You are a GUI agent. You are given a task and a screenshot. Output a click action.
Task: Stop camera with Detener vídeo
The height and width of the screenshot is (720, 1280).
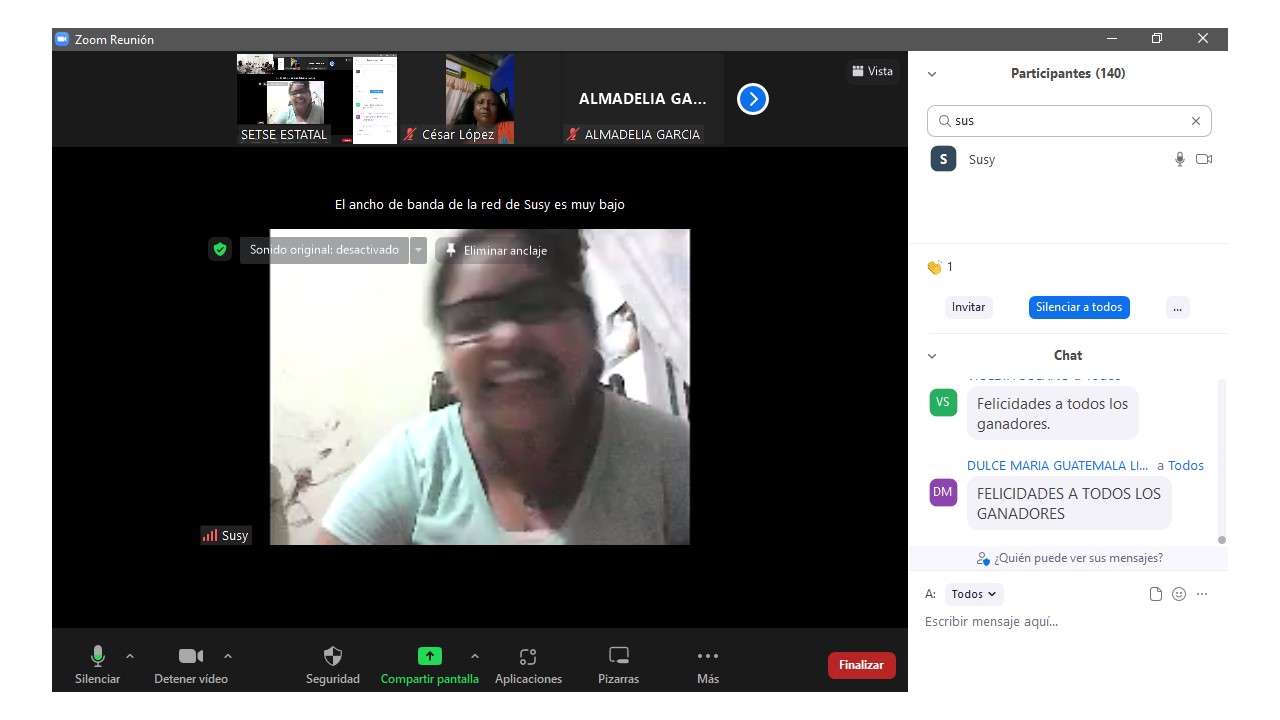[191, 665]
